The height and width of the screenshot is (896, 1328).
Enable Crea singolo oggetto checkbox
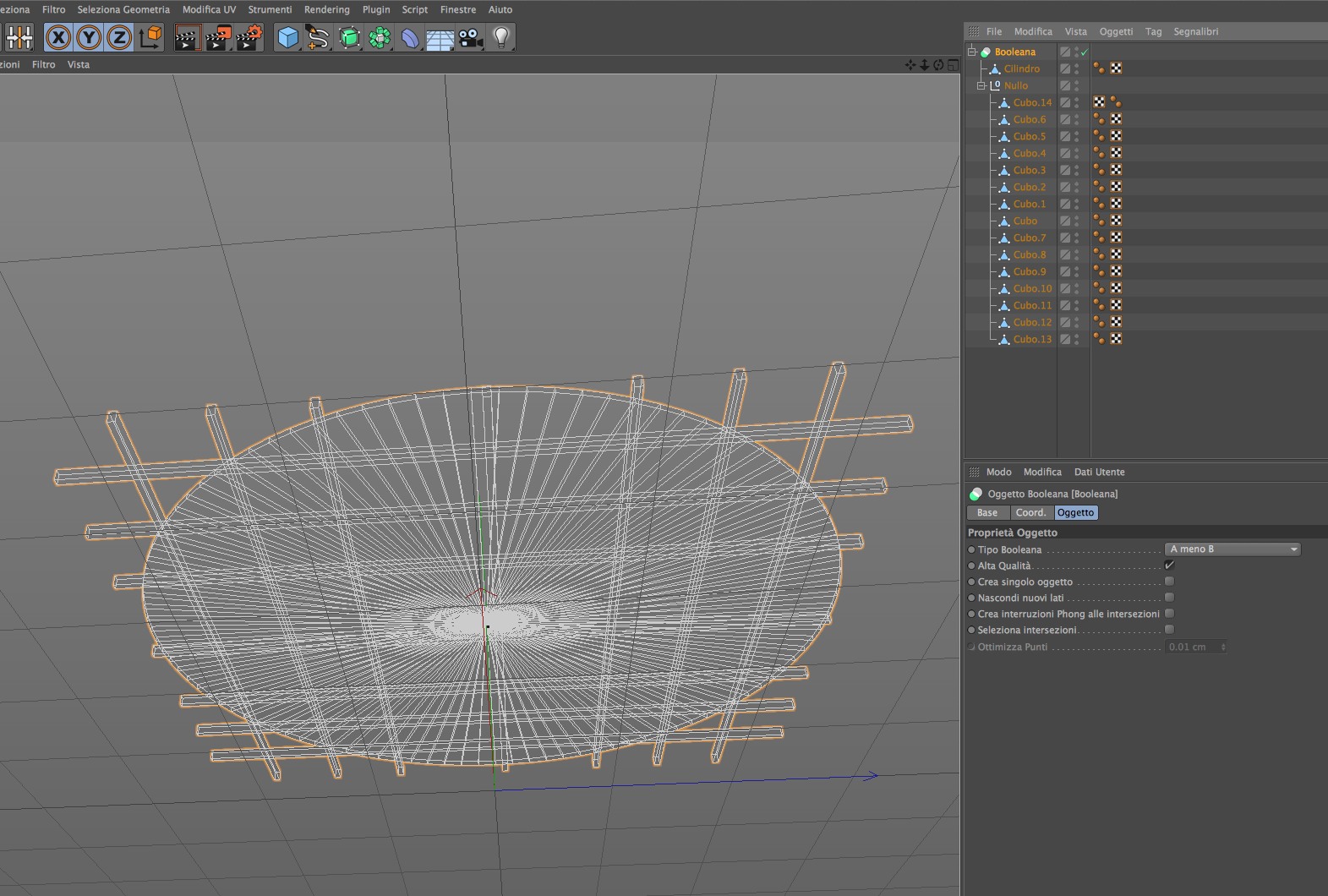[x=1169, y=582]
